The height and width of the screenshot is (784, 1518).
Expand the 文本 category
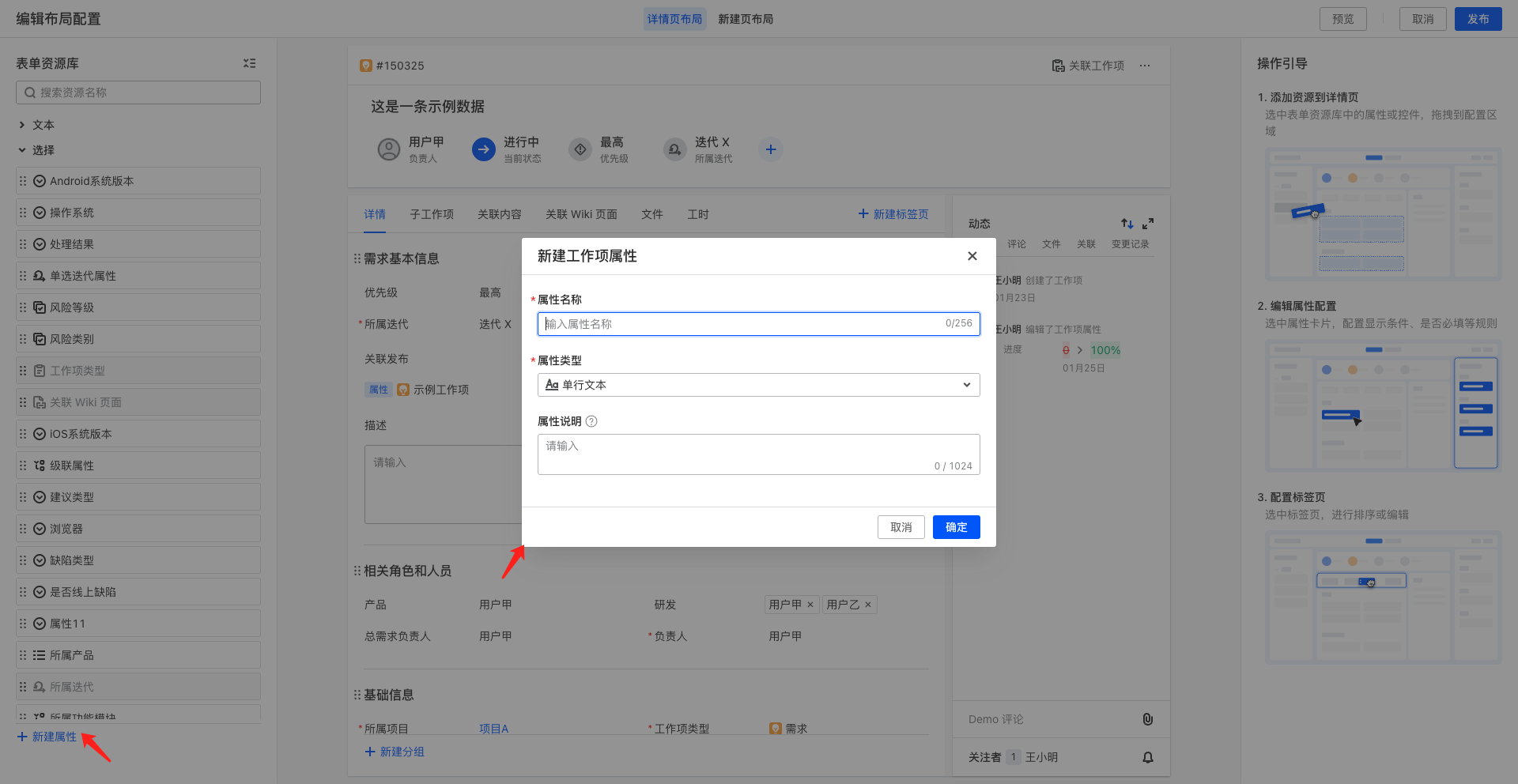[x=22, y=125]
